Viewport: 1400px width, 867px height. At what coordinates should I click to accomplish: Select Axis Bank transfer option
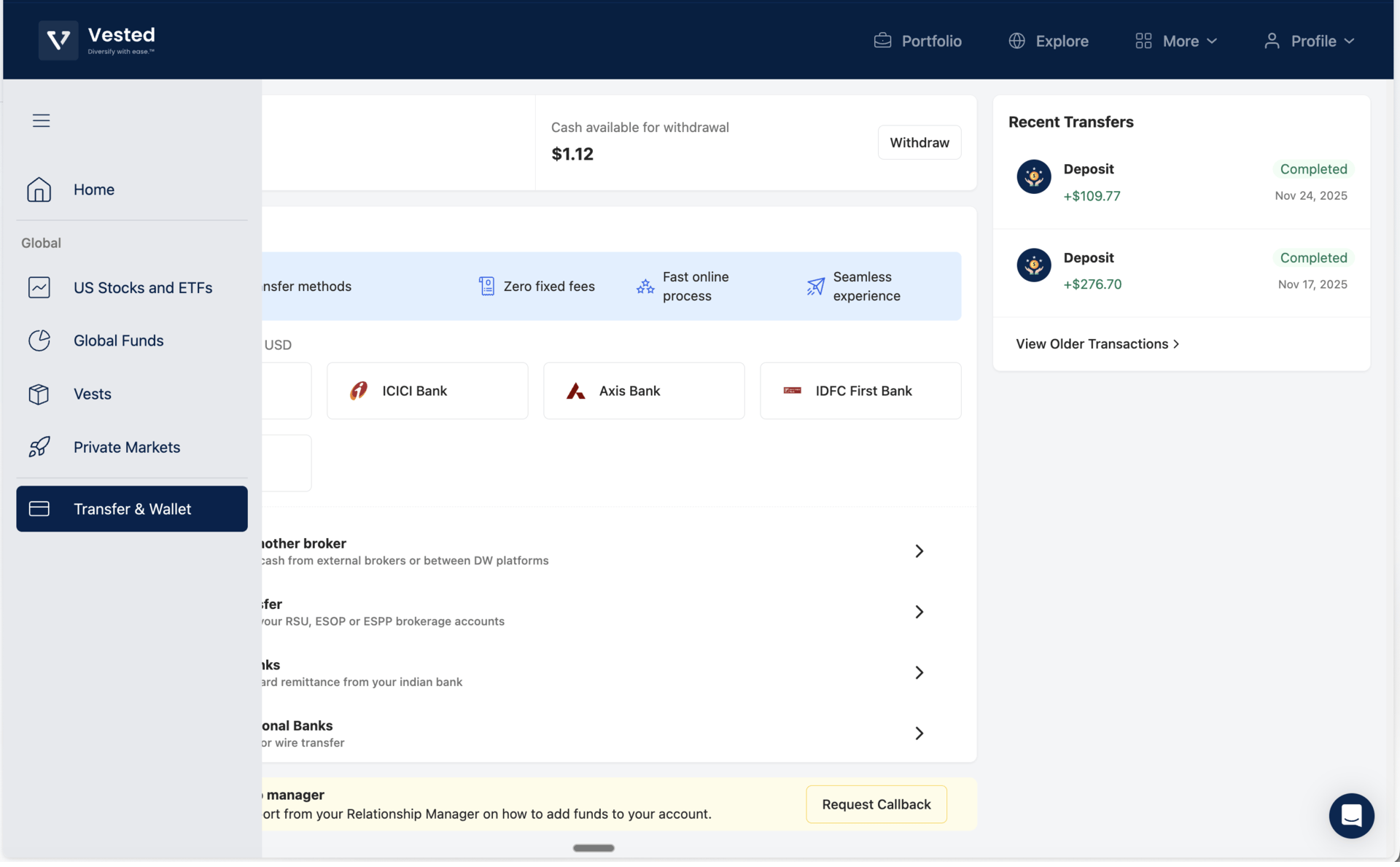pos(643,390)
